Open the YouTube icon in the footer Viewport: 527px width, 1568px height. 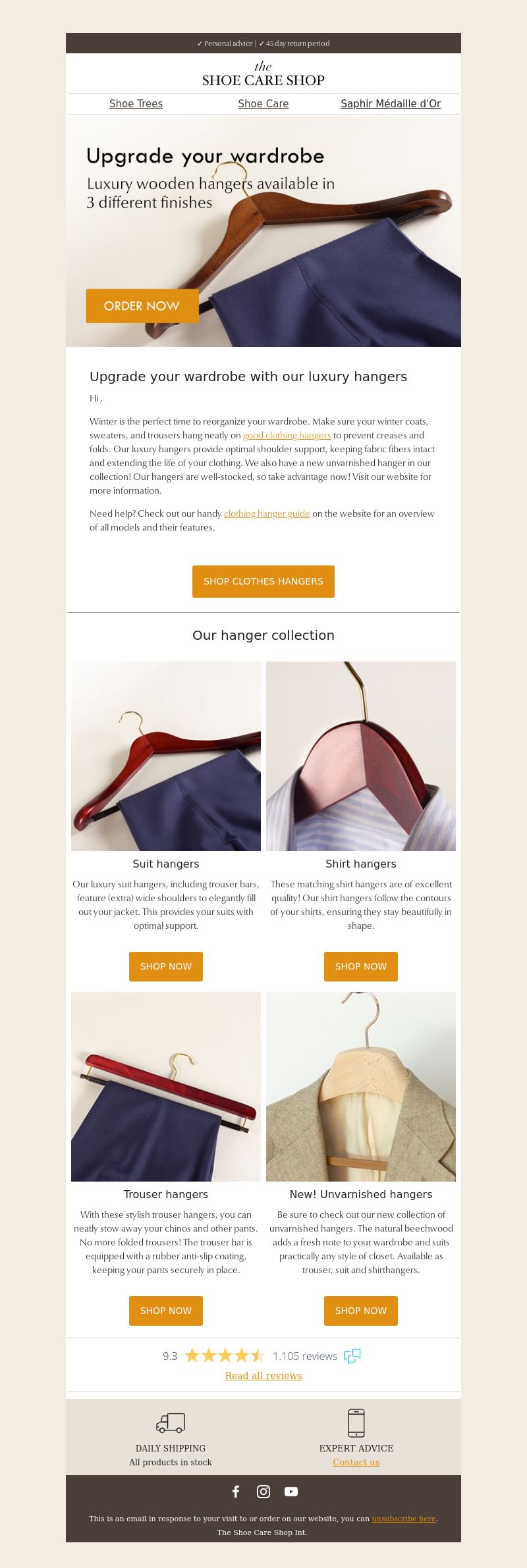coord(291,1492)
